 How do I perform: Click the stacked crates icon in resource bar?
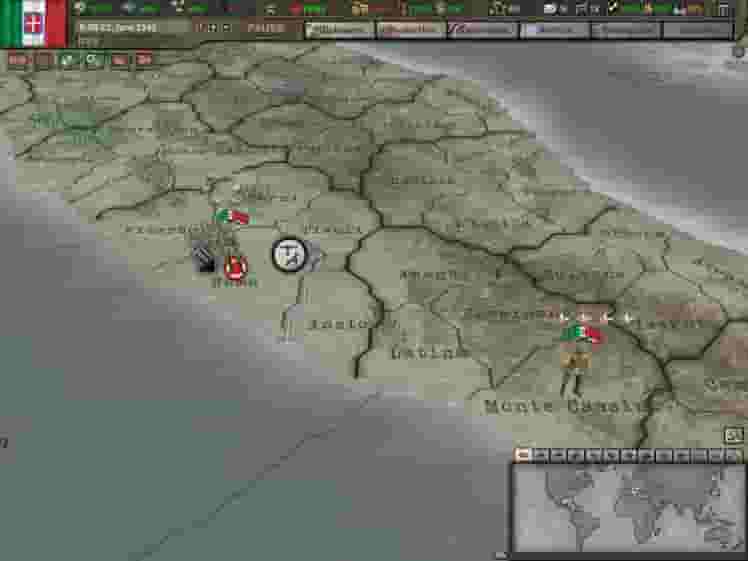click(358, 9)
